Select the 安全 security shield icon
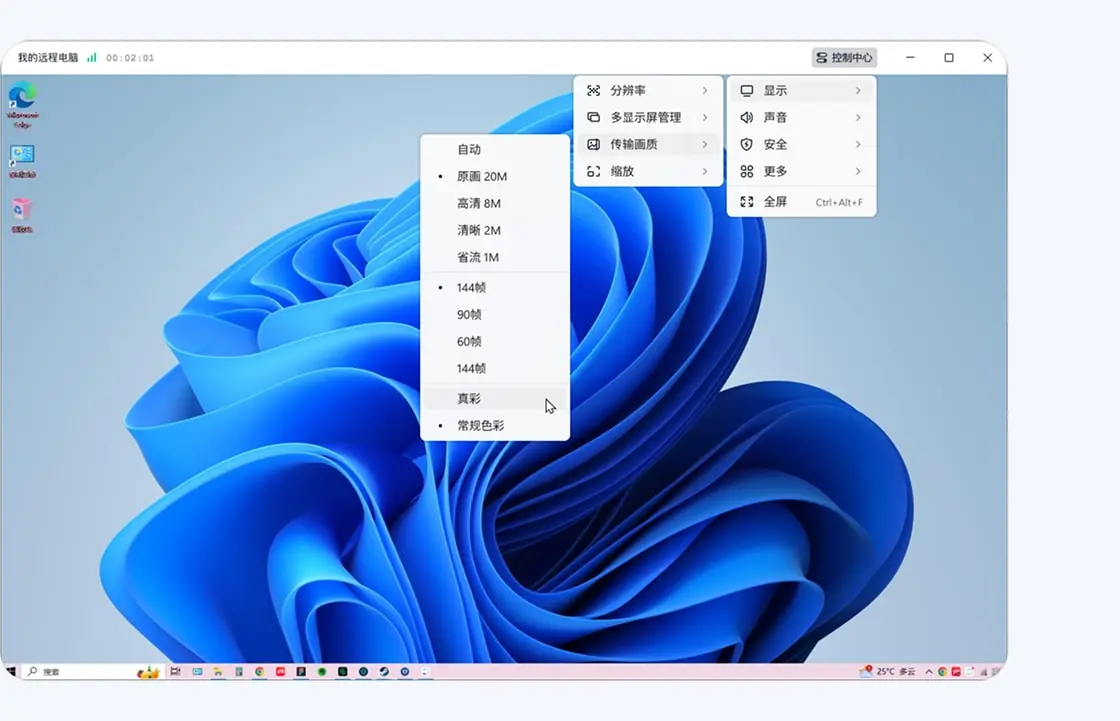Viewport: 1120px width, 721px height. coord(746,145)
